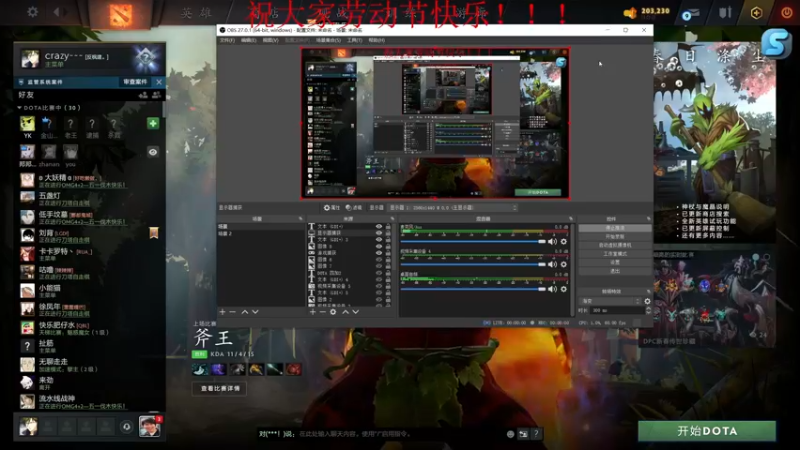This screenshot has width=800, height=450.
Task: Go back with Dota arrow button
Action: [57, 11]
